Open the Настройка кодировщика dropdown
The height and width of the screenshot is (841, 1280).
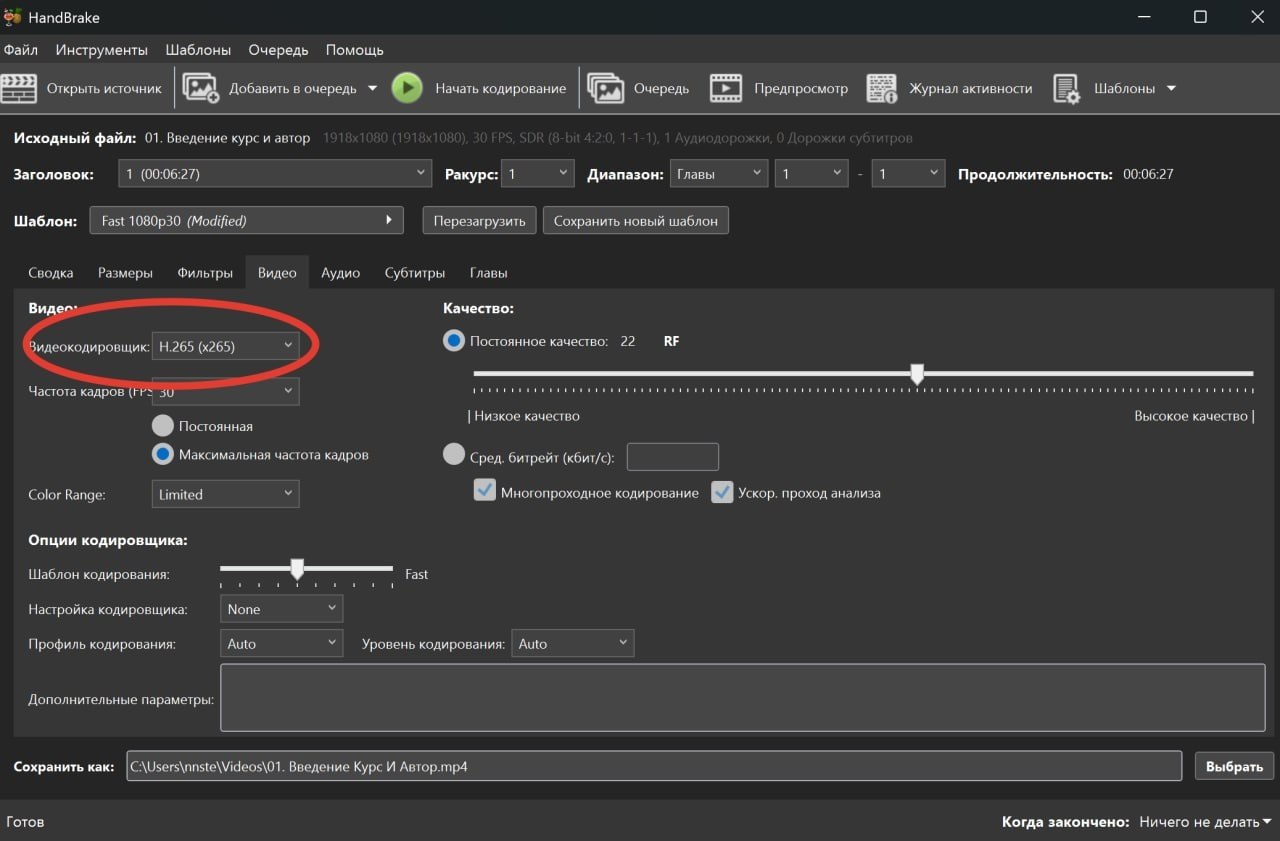tap(281, 609)
